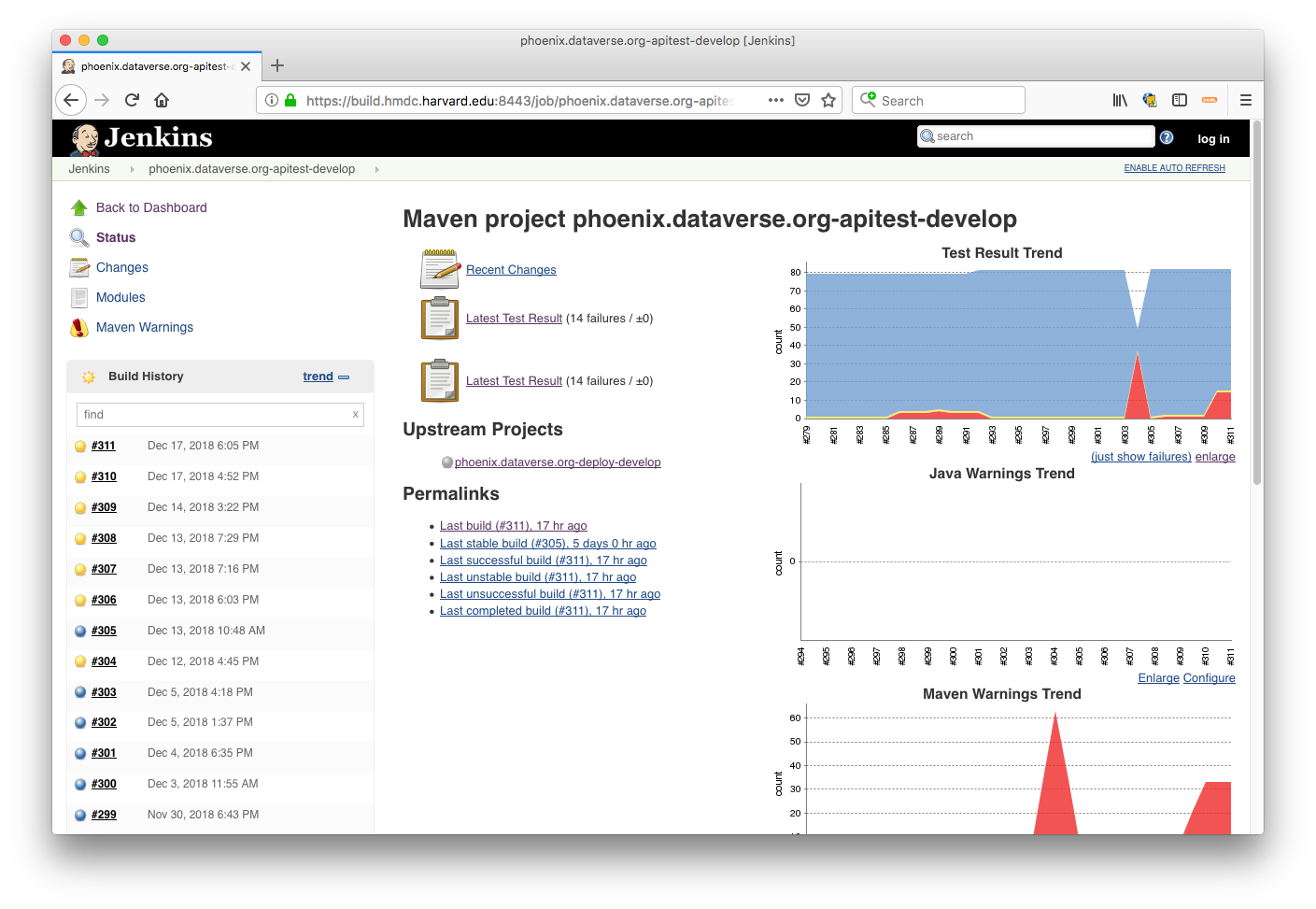Viewport: 1316px width, 909px height.
Task: Open build #310 in Build History
Action: pos(104,476)
